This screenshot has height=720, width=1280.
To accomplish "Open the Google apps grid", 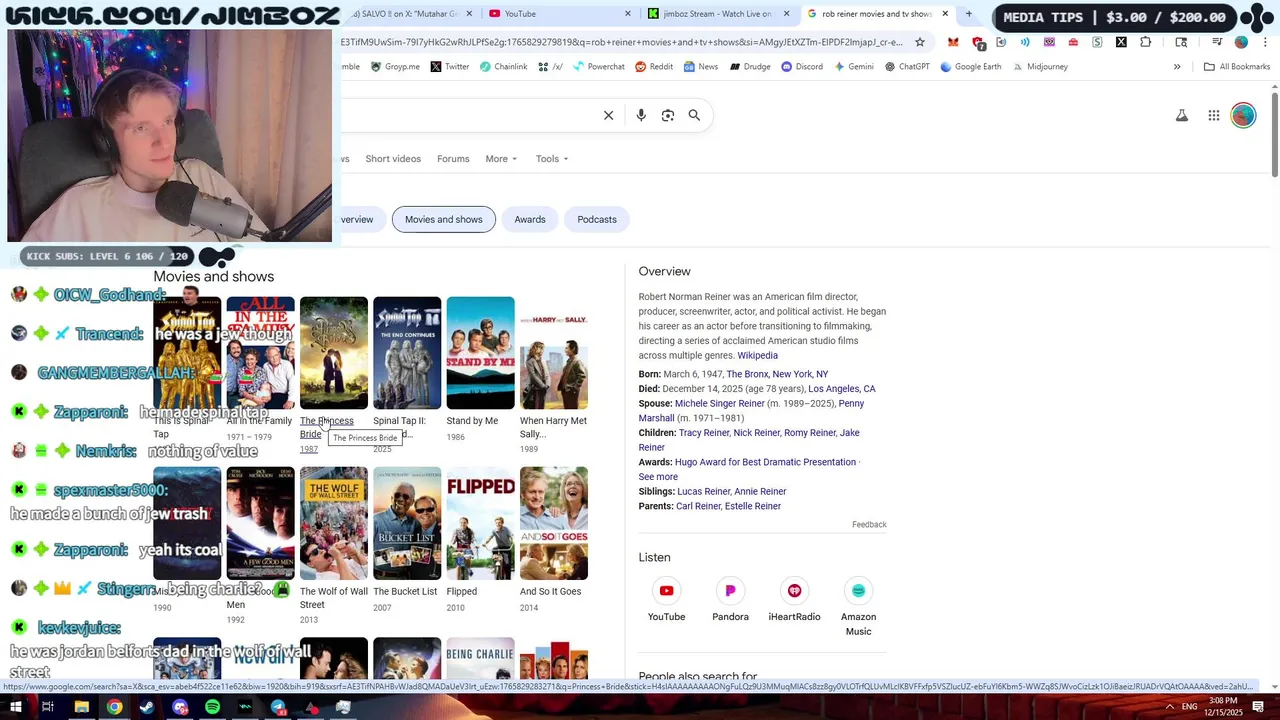I will [1214, 116].
